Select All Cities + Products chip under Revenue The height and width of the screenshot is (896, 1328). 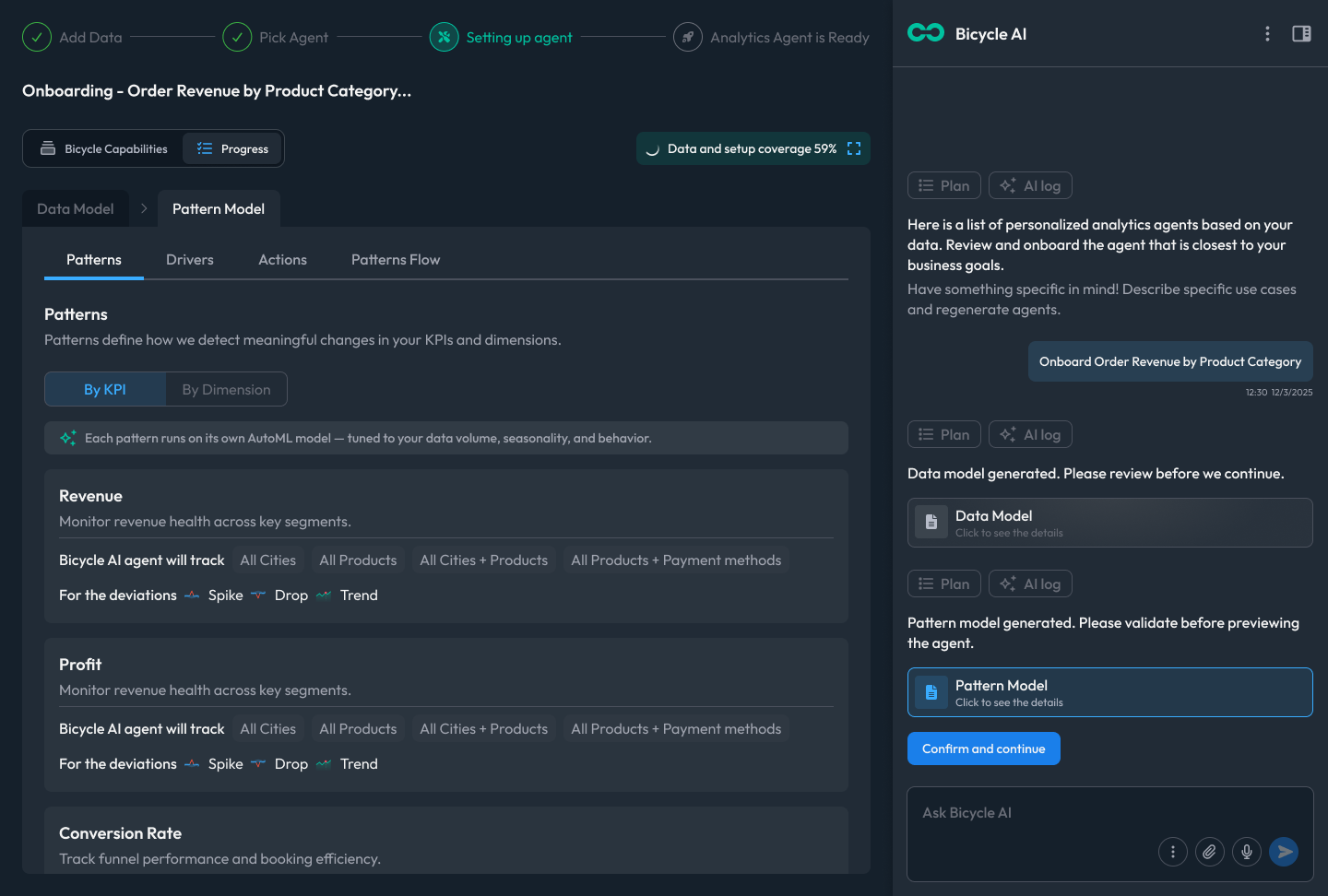click(484, 560)
